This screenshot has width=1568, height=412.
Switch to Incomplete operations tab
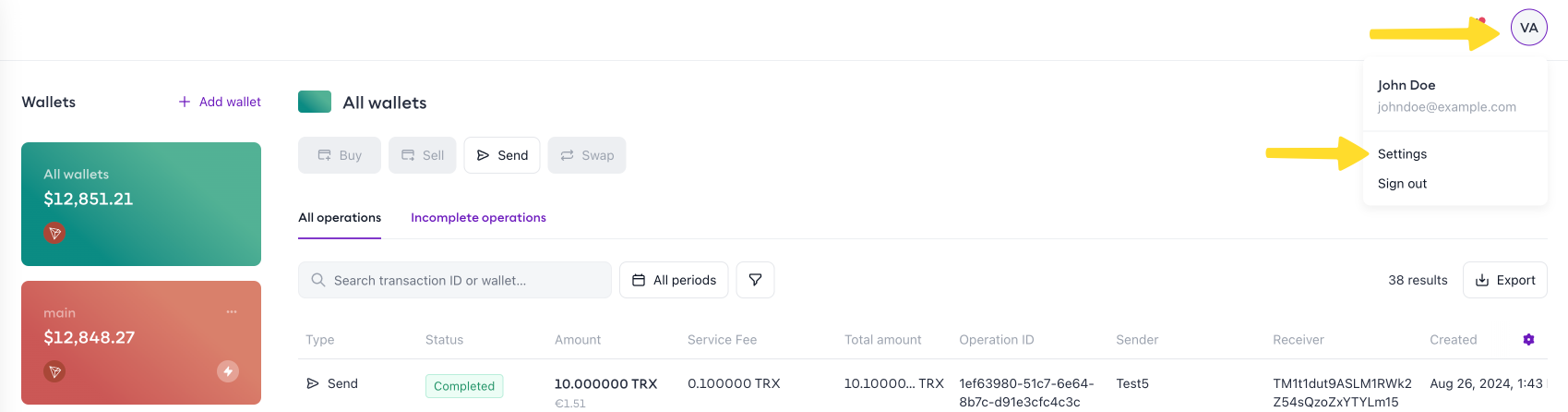[478, 218]
